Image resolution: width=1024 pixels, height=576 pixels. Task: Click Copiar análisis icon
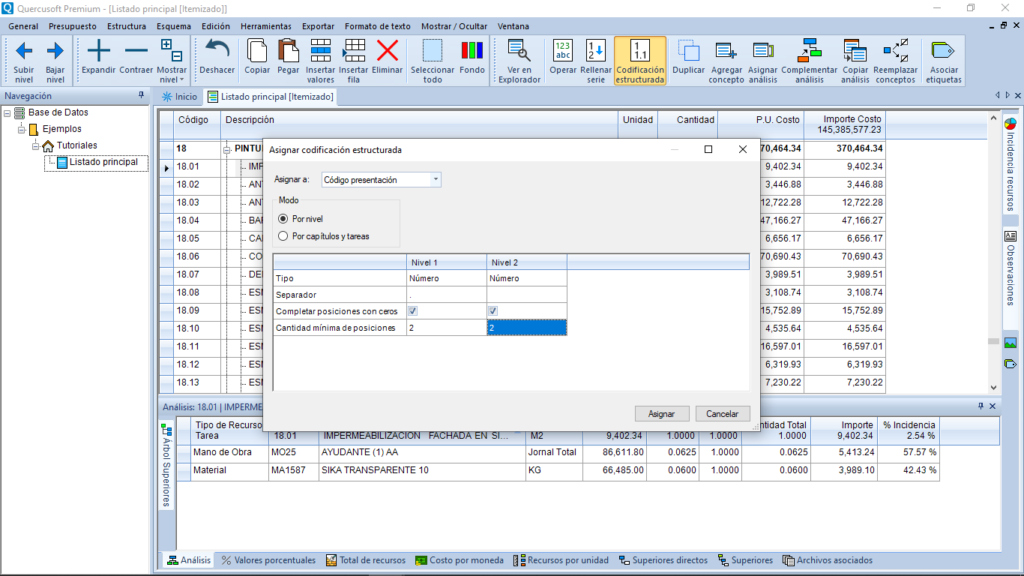855,50
